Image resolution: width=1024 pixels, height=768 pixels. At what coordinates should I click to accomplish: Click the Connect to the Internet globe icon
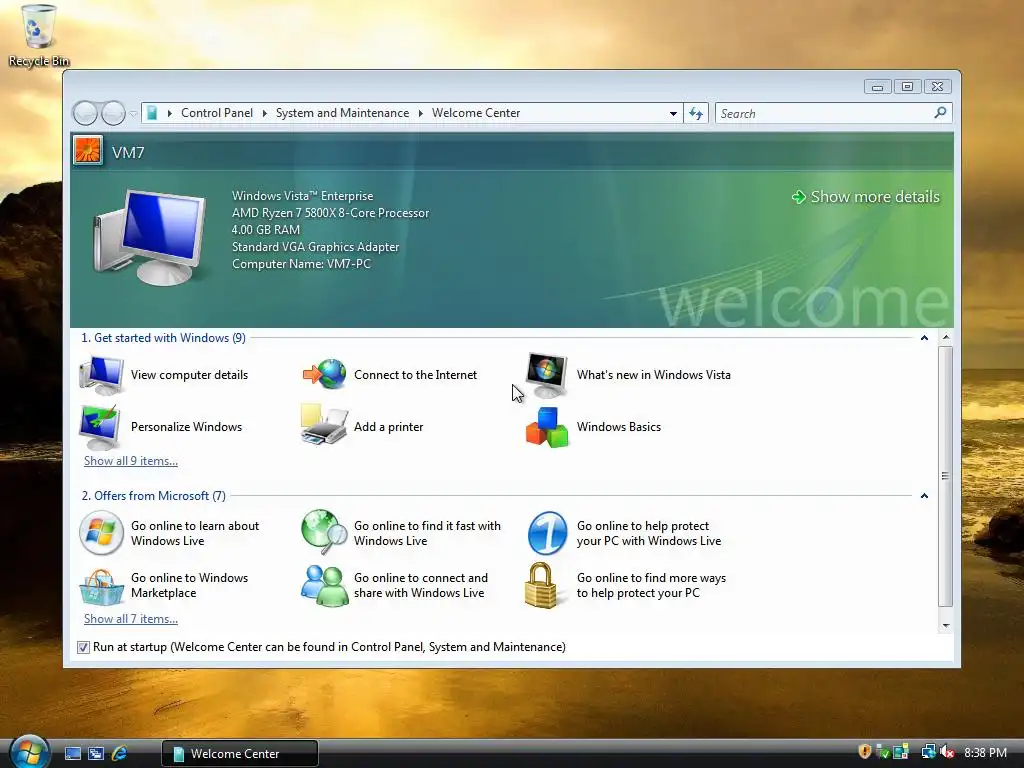[x=325, y=374]
